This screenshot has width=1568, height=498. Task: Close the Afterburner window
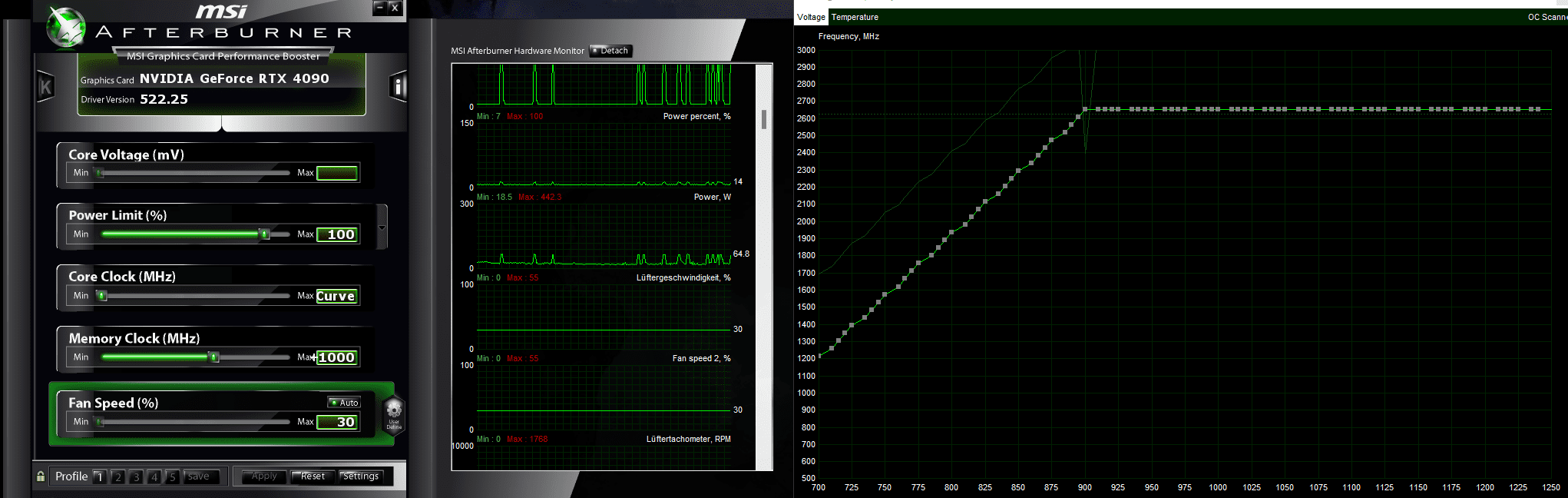[395, 7]
